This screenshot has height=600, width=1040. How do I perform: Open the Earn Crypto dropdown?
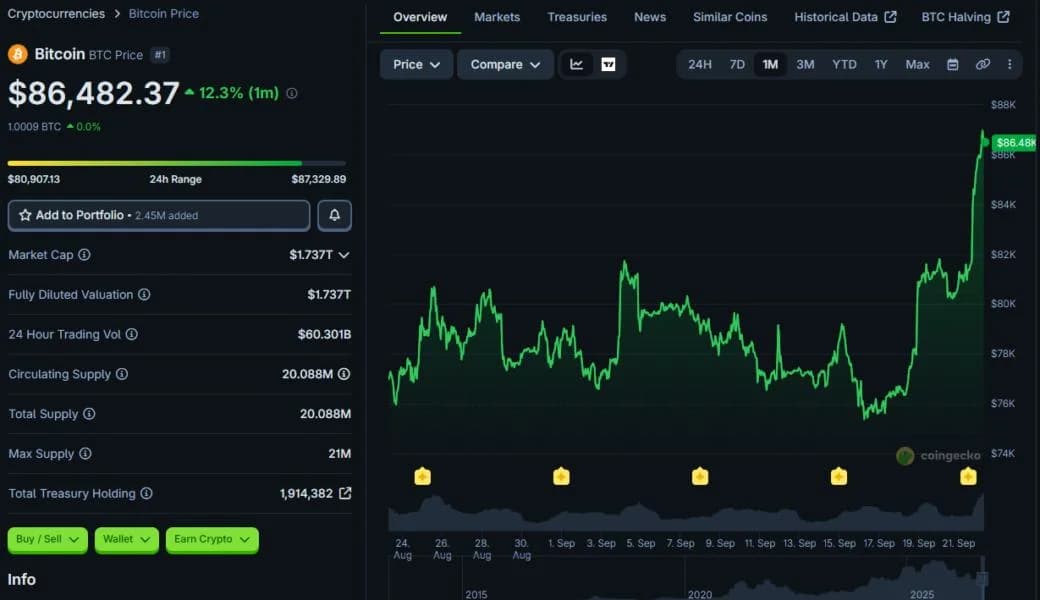212,540
